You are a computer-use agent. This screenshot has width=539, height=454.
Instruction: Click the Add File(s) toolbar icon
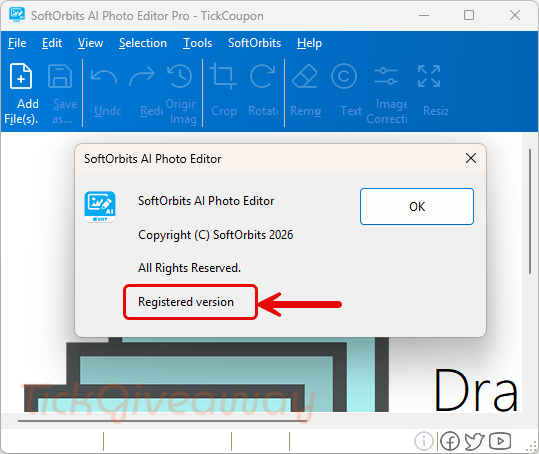(x=21, y=76)
